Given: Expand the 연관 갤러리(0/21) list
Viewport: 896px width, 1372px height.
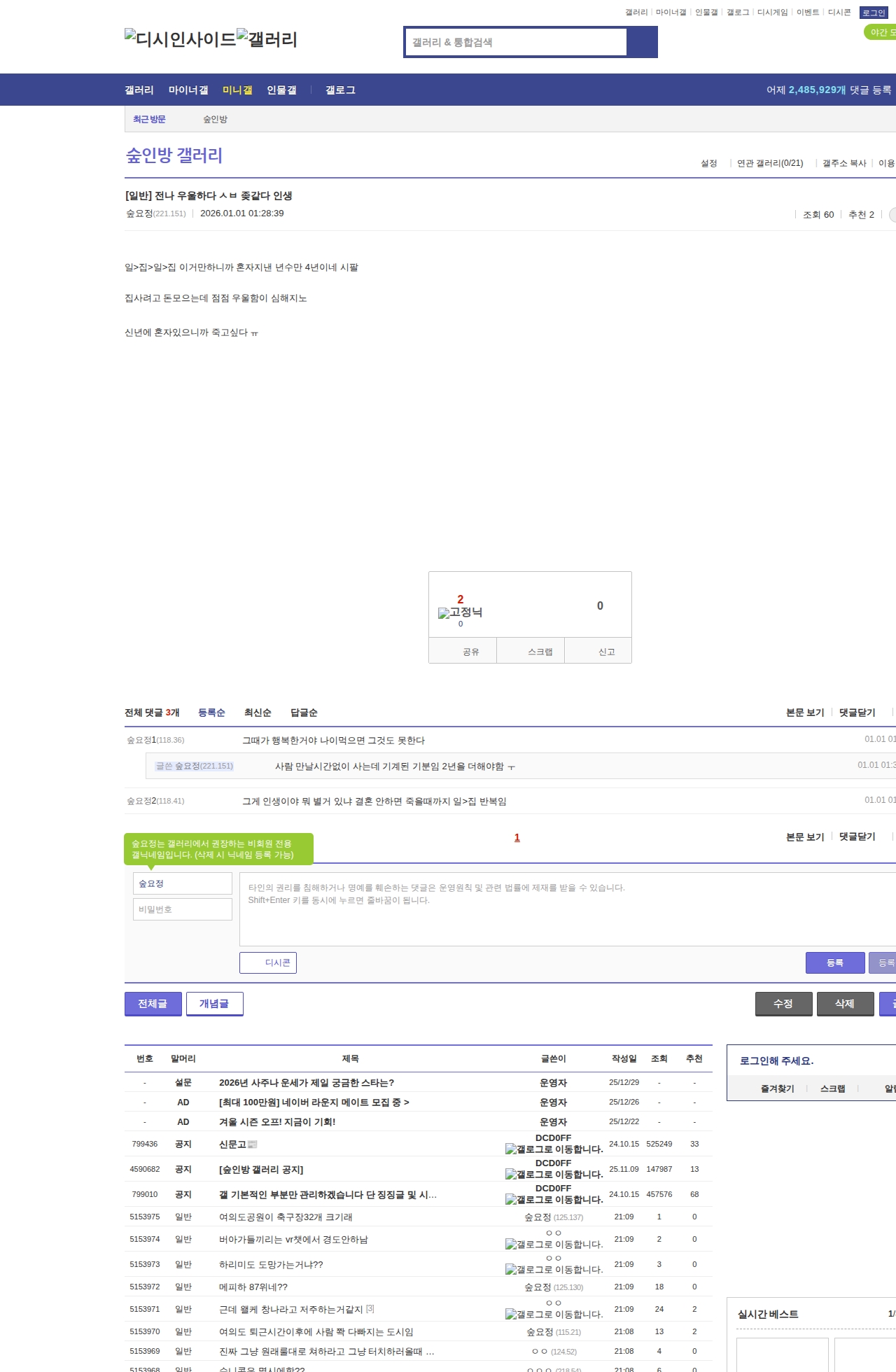Looking at the screenshot, I should [769, 163].
